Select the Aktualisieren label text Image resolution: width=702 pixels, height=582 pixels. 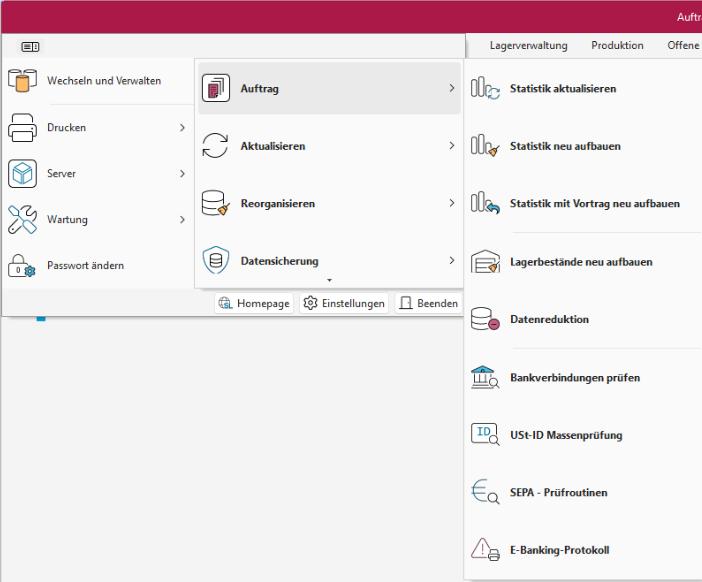click(273, 146)
